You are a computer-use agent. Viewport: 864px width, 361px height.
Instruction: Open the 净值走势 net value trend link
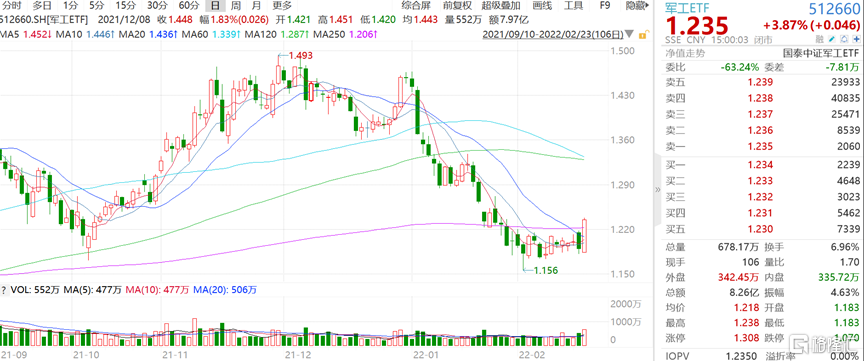pyautogui.click(x=684, y=53)
